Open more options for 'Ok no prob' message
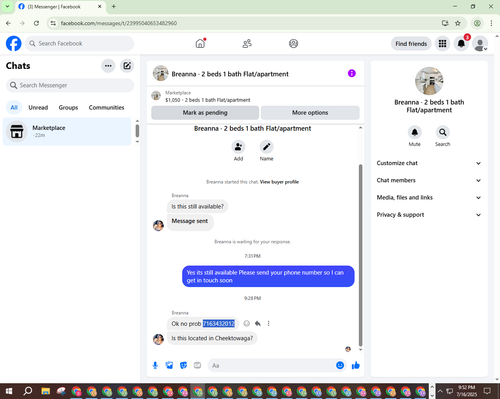The width and height of the screenshot is (500, 399). (268, 323)
